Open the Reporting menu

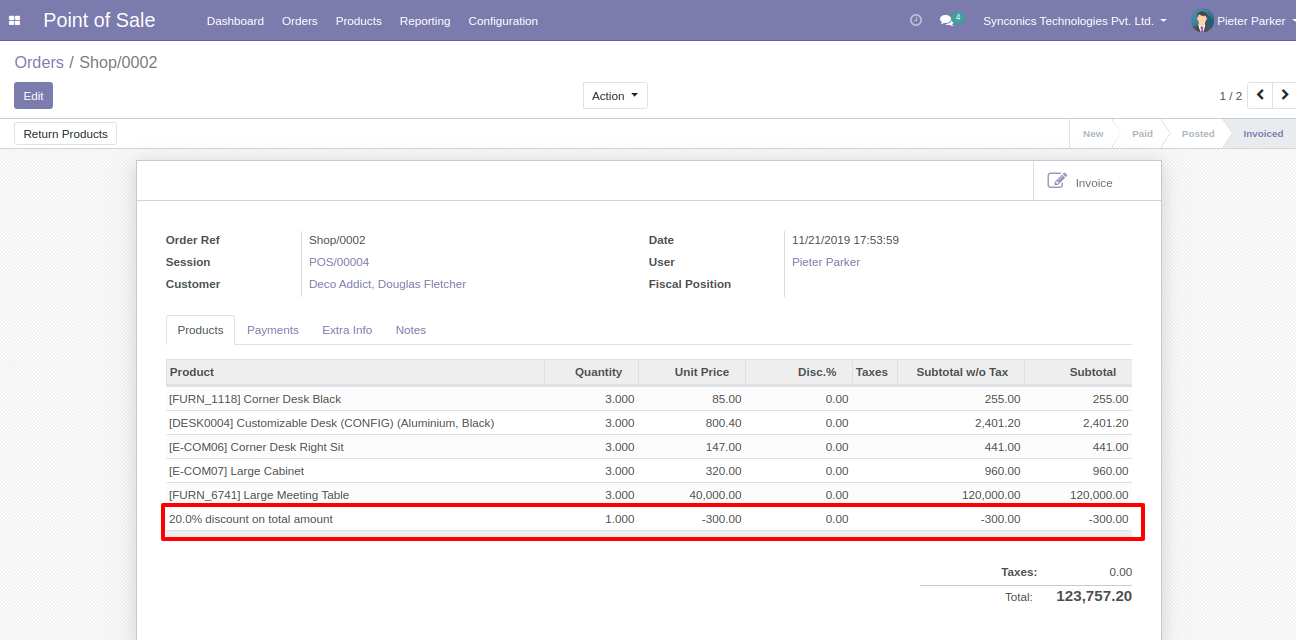[x=425, y=21]
